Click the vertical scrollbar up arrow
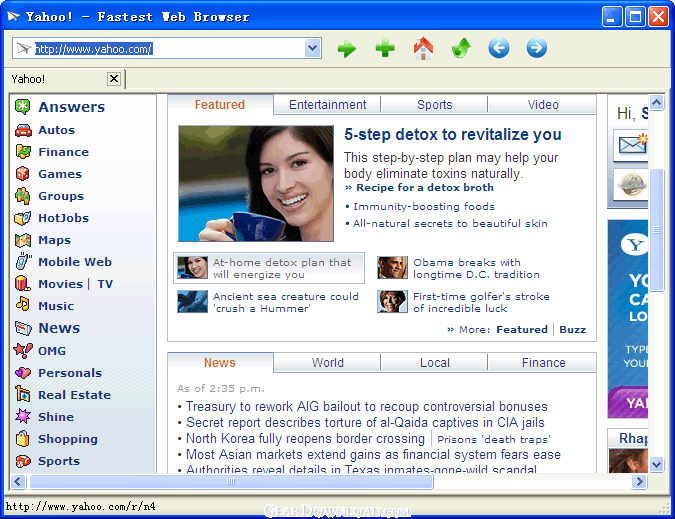Image resolution: width=675 pixels, height=519 pixels. click(x=656, y=102)
